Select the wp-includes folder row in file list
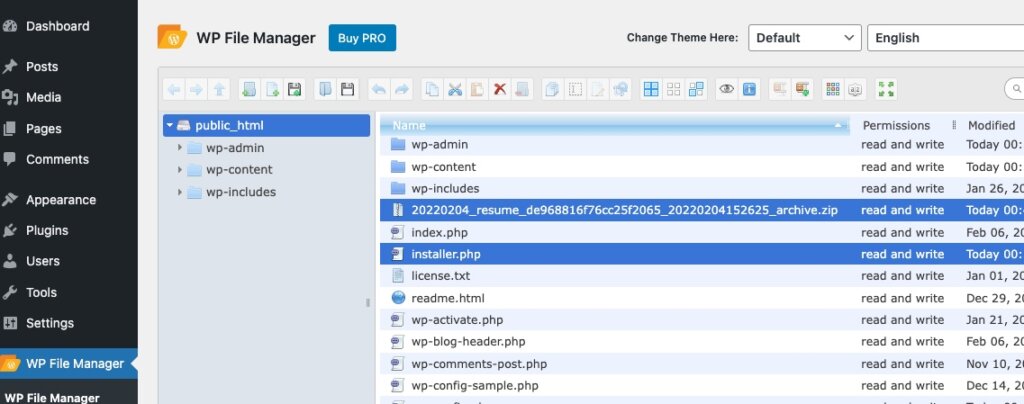 [x=702, y=189]
